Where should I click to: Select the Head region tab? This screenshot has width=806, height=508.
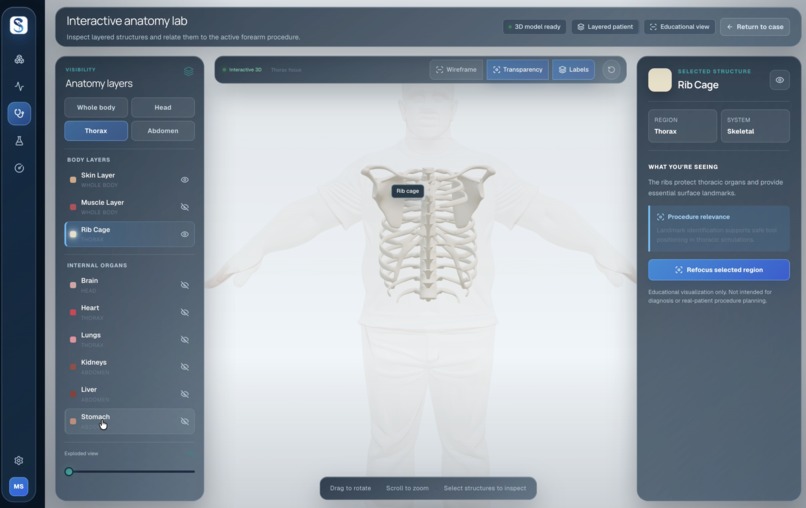163,107
